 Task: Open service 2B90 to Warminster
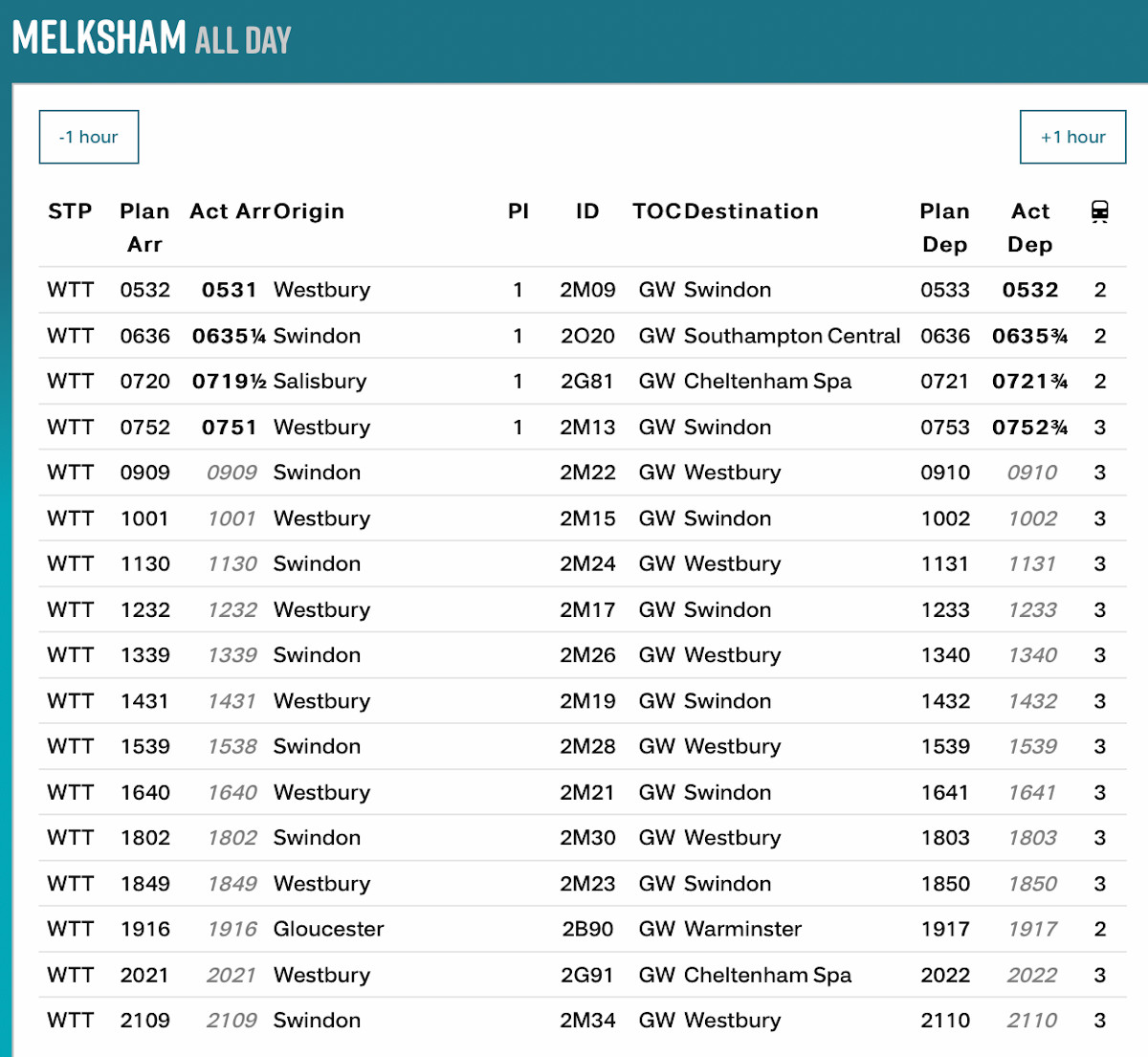(x=587, y=929)
